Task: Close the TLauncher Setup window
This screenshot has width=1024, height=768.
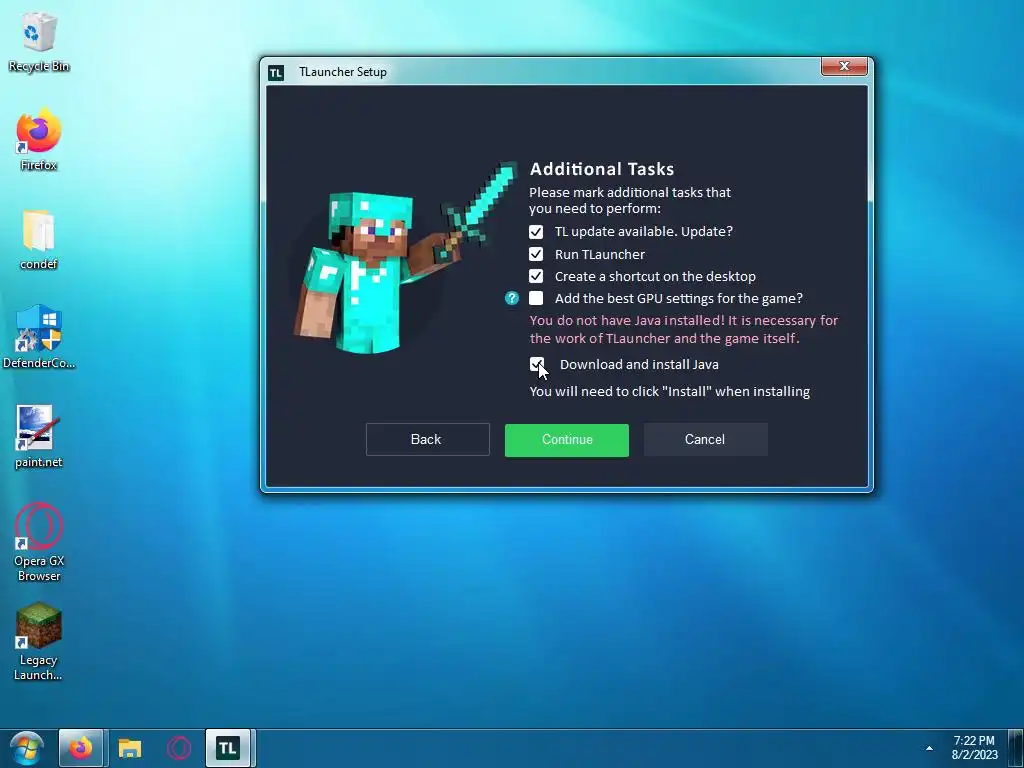Action: 844,66
